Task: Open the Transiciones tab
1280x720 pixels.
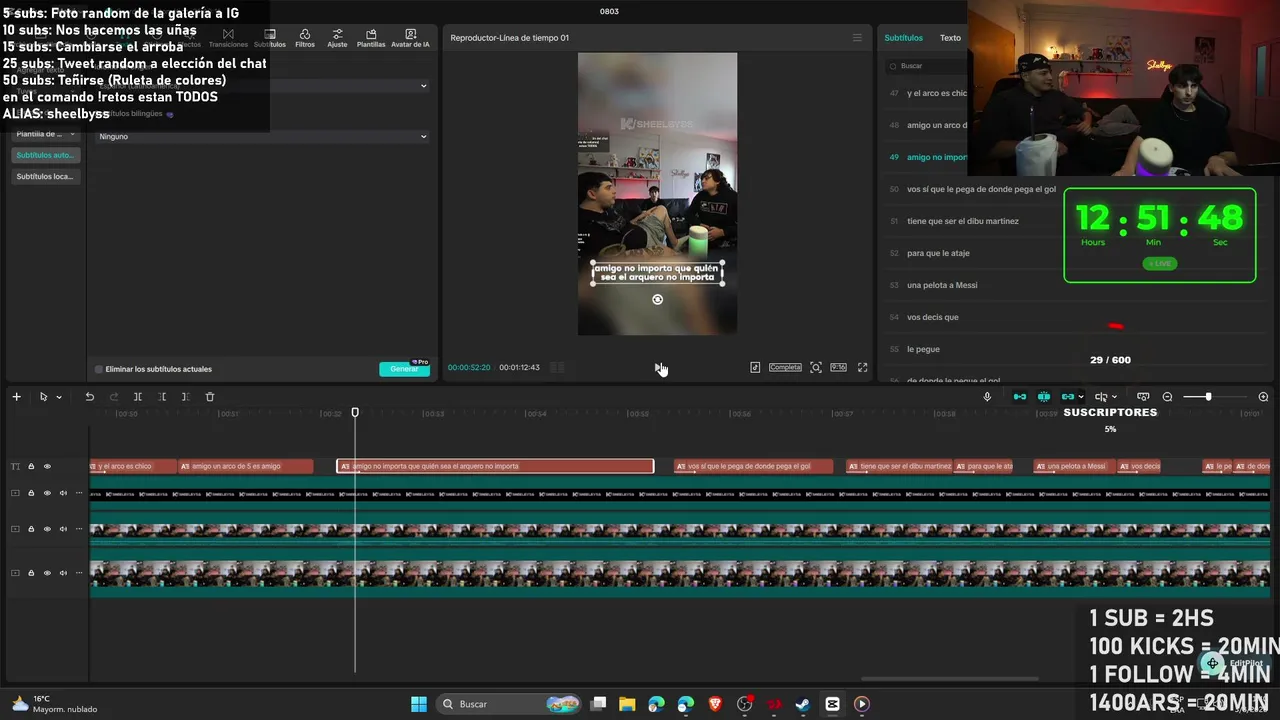Action: click(228, 39)
